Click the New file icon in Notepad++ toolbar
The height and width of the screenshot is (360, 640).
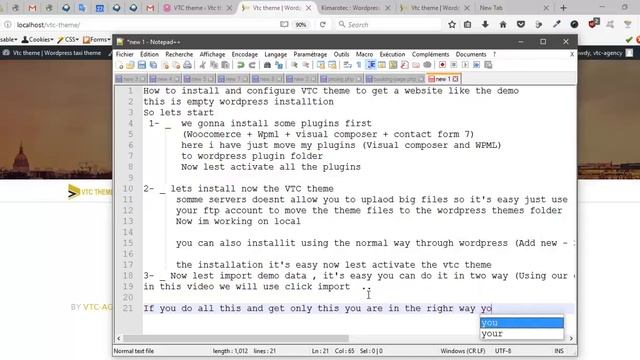click(120, 65)
